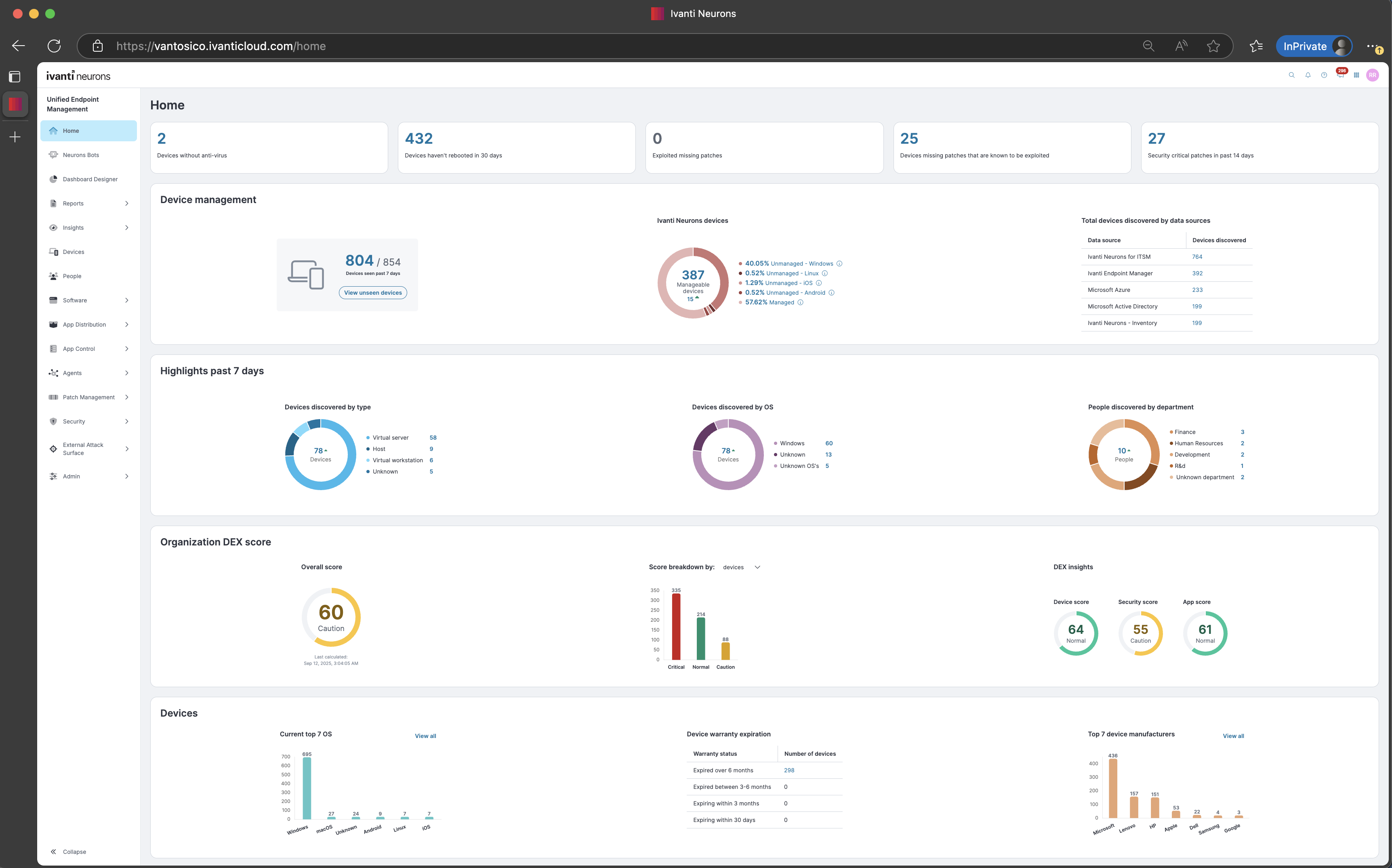
Task: Click the green Normal bar in score breakdown
Action: tap(700, 638)
